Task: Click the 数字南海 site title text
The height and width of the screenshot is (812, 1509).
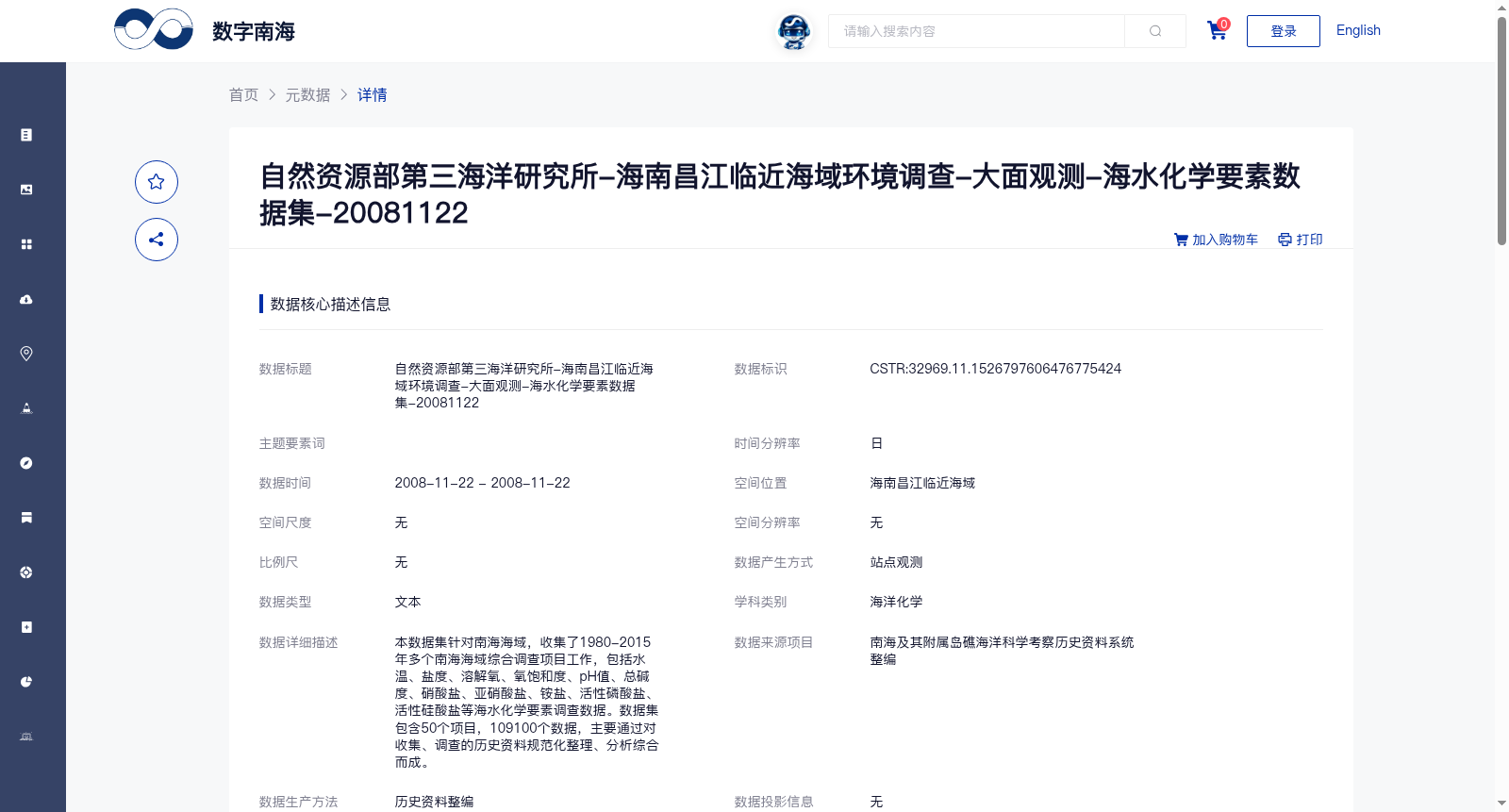Action: point(254,31)
